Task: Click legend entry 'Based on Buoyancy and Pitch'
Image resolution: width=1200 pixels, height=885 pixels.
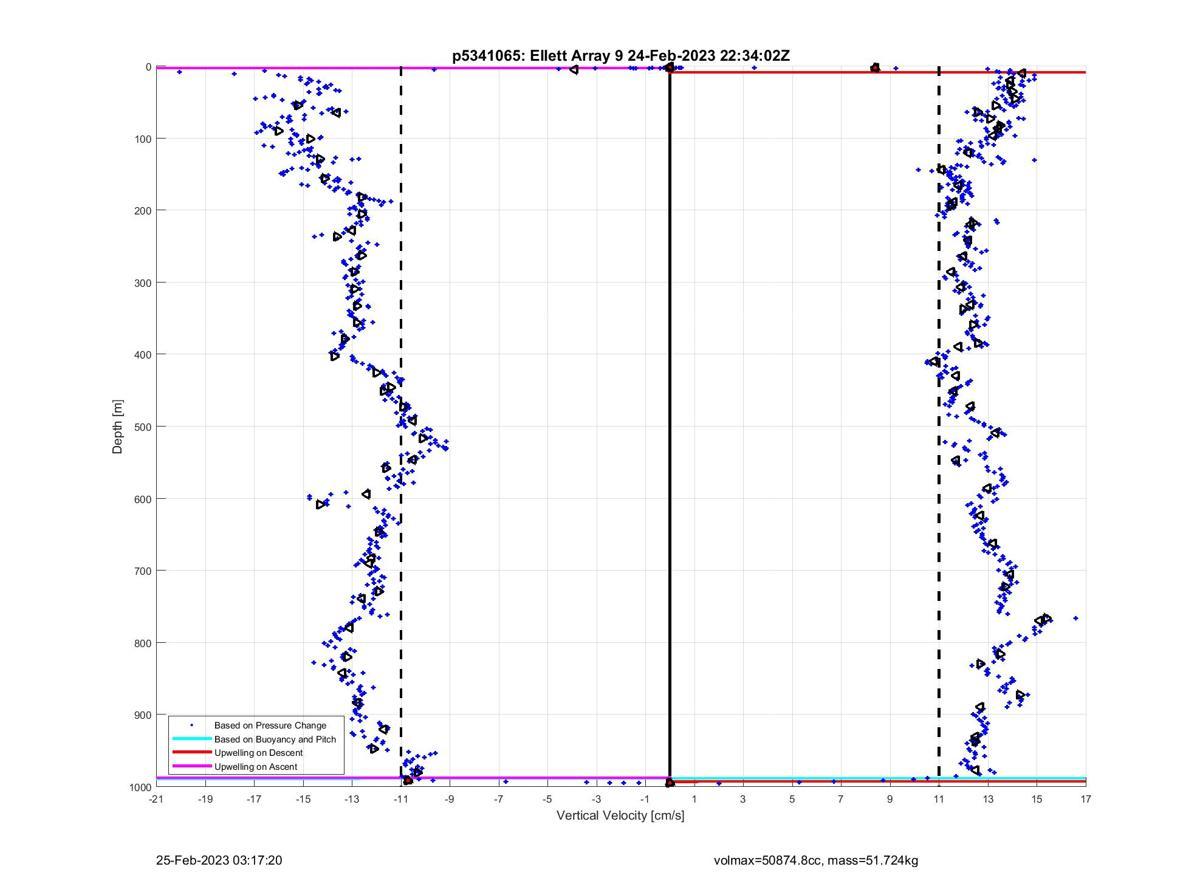Action: coord(275,739)
